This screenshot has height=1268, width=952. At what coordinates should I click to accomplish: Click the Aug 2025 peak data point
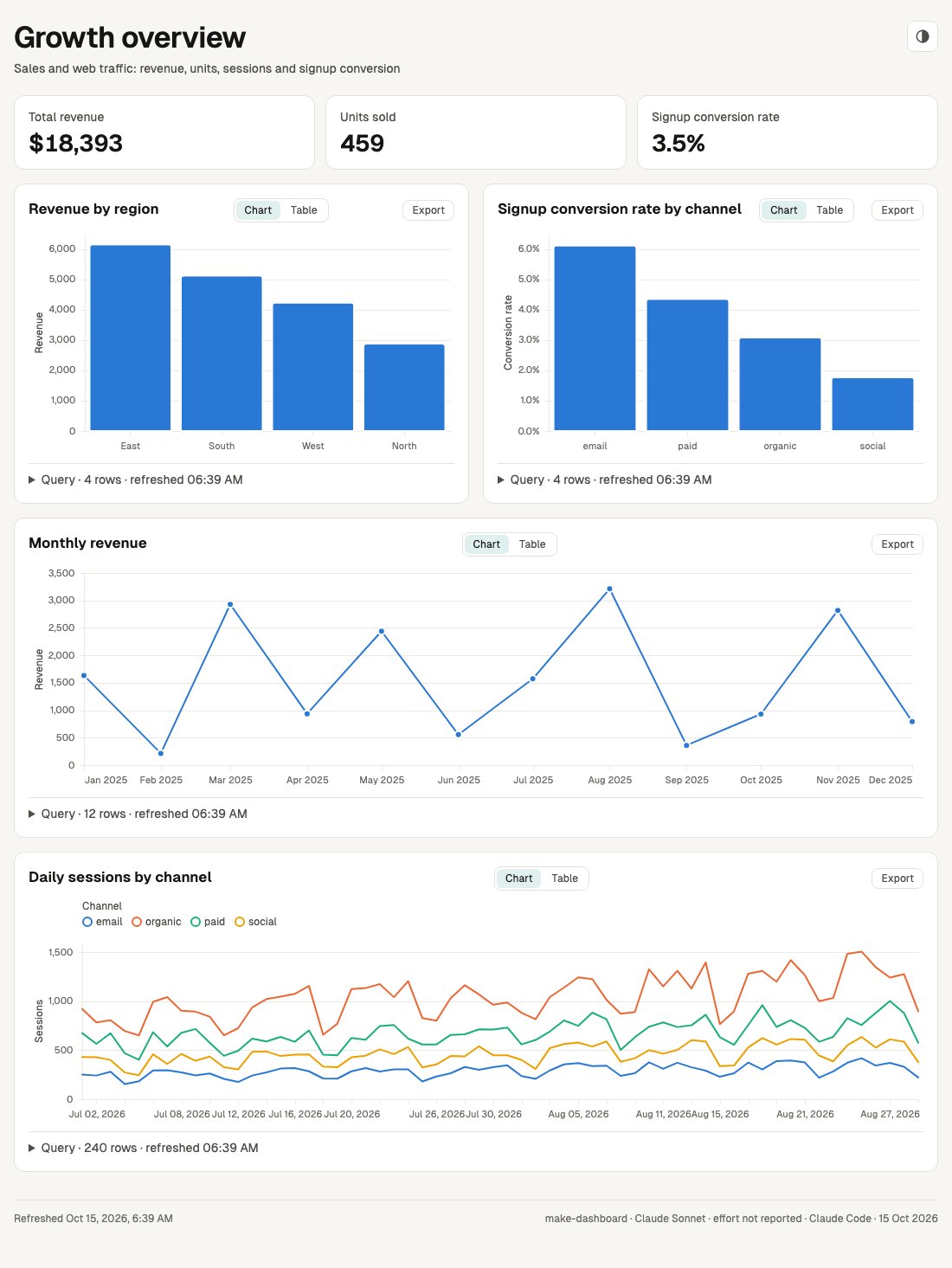pyautogui.click(x=609, y=589)
